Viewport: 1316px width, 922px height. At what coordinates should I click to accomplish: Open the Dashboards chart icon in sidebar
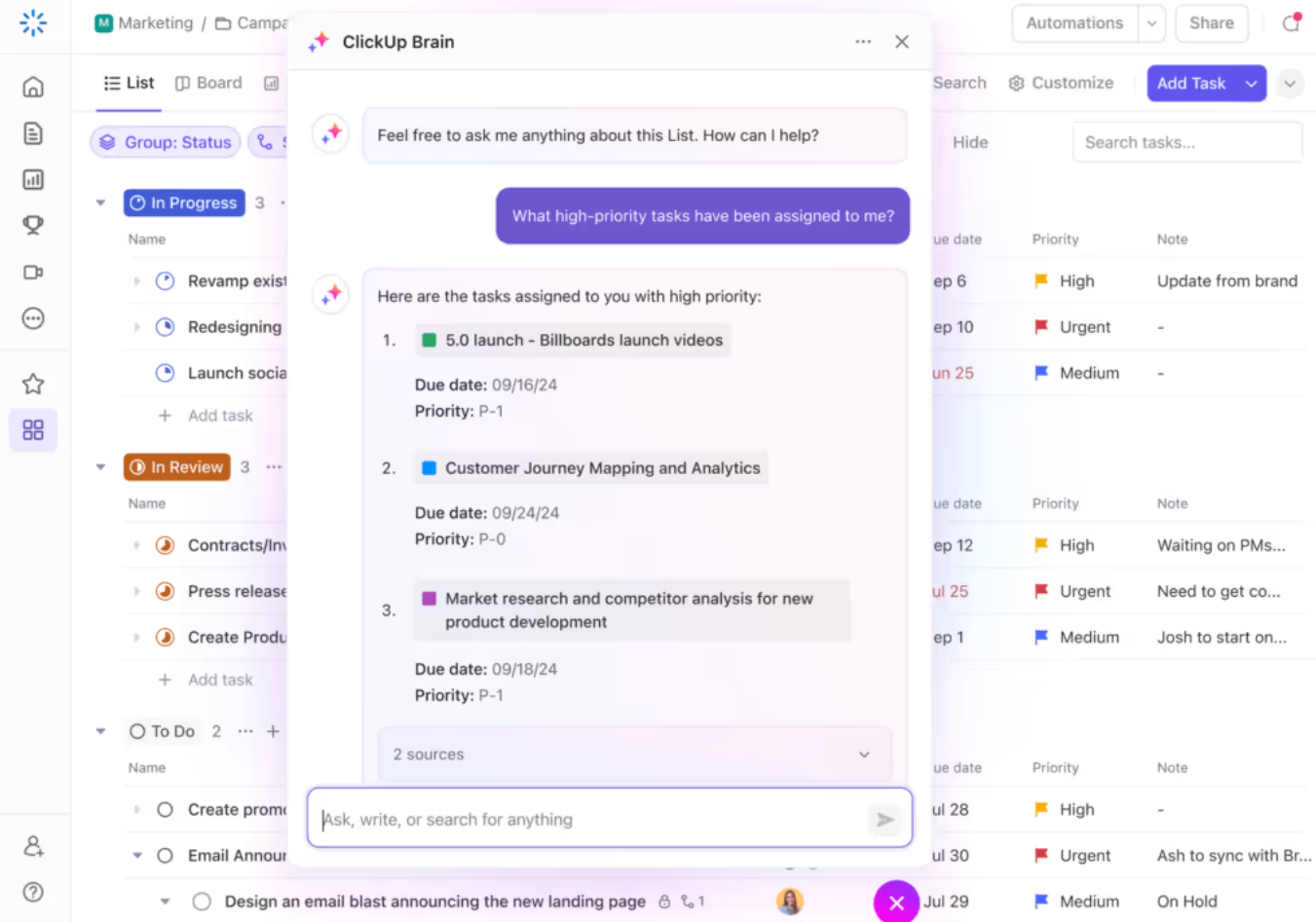(x=33, y=179)
